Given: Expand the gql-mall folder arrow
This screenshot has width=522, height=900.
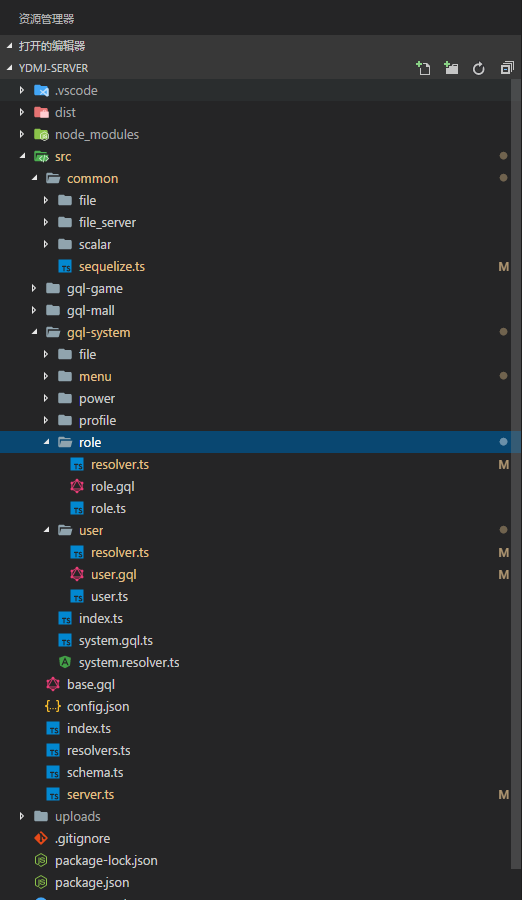Looking at the screenshot, I should pos(34,310).
